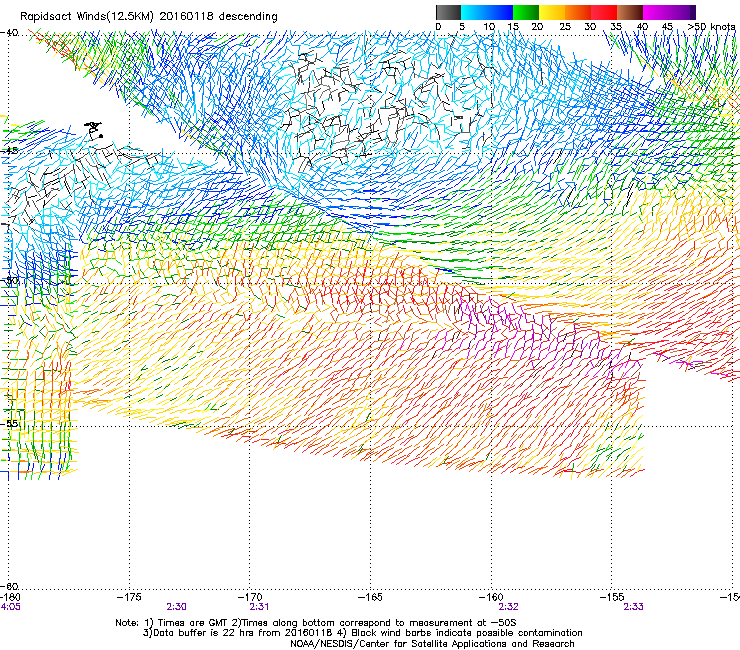This screenshot has width=740, height=650.
Task: Click the latitude label '-40'
Action: [9, 33]
